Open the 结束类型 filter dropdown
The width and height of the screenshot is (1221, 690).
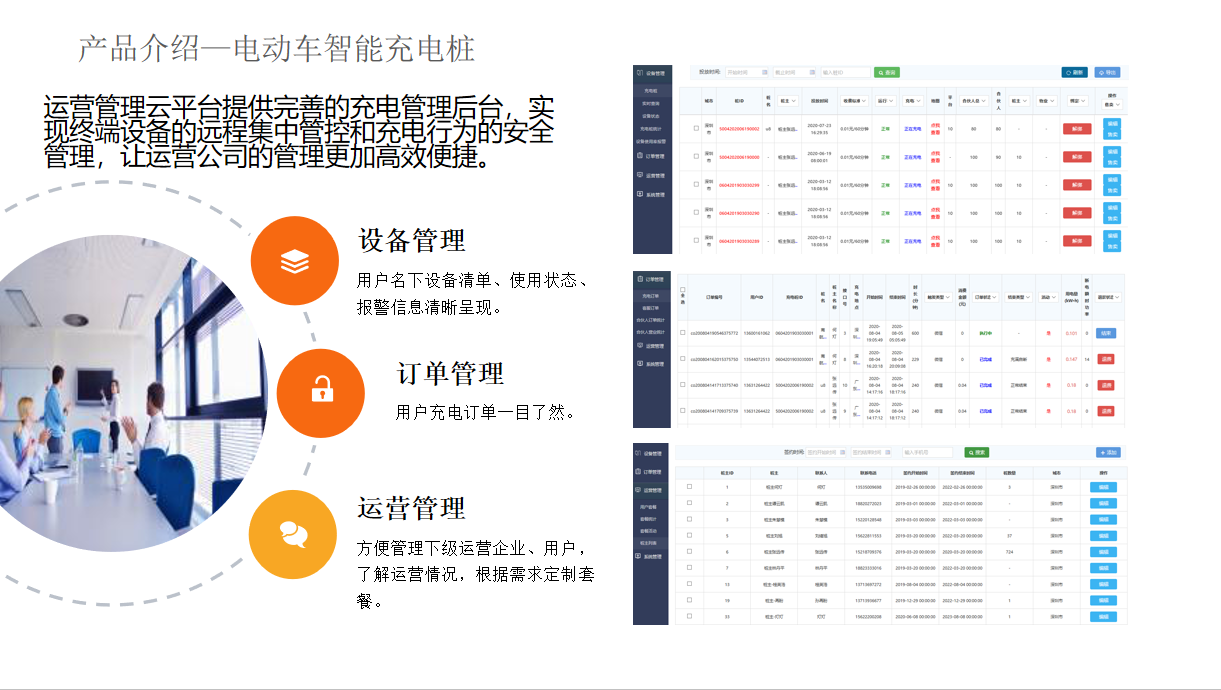1017,297
